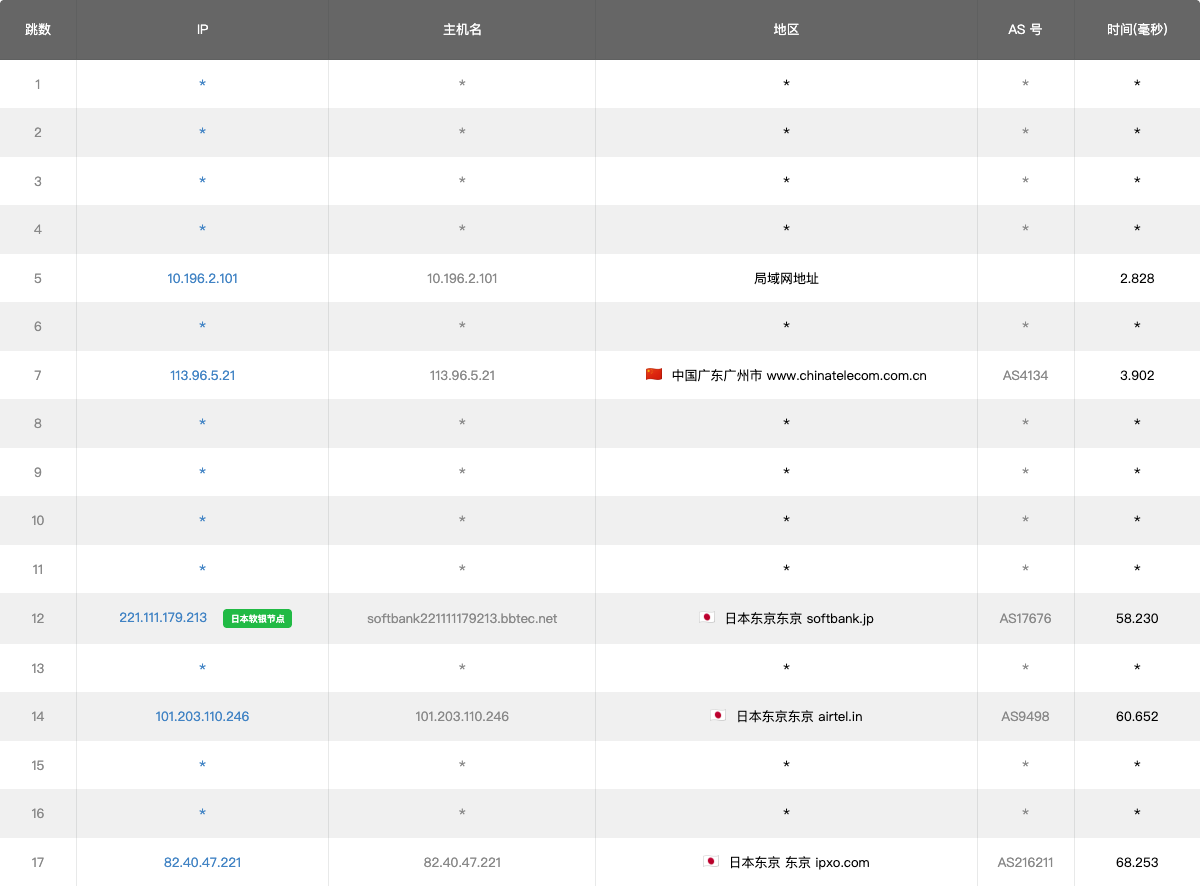Select the 58.230 latency value

(x=1137, y=619)
